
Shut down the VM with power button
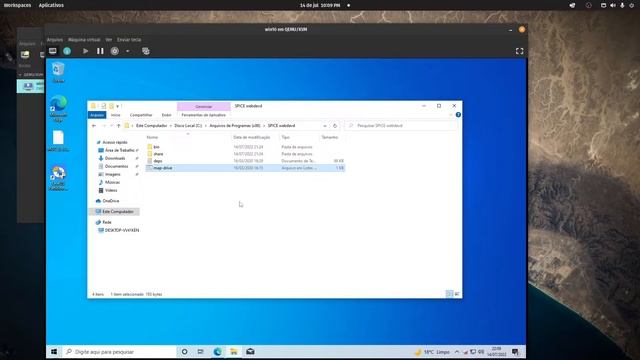coord(115,51)
